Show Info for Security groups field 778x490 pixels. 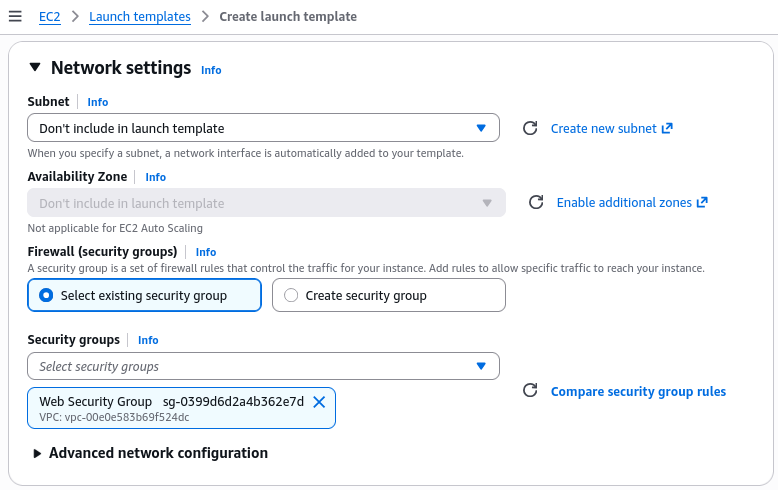[x=148, y=340]
